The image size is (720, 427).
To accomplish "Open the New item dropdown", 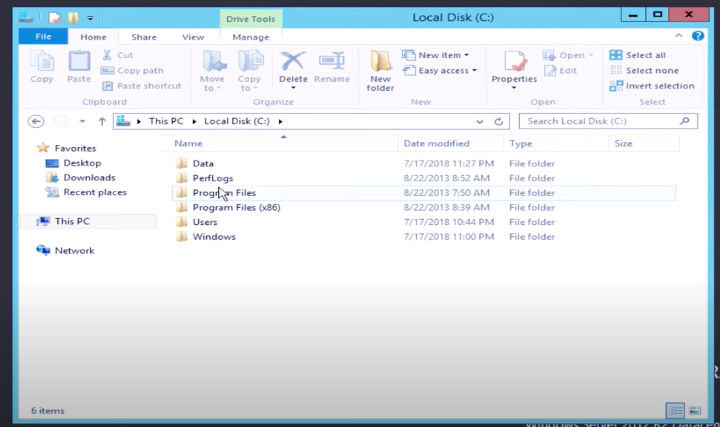I will [x=436, y=55].
